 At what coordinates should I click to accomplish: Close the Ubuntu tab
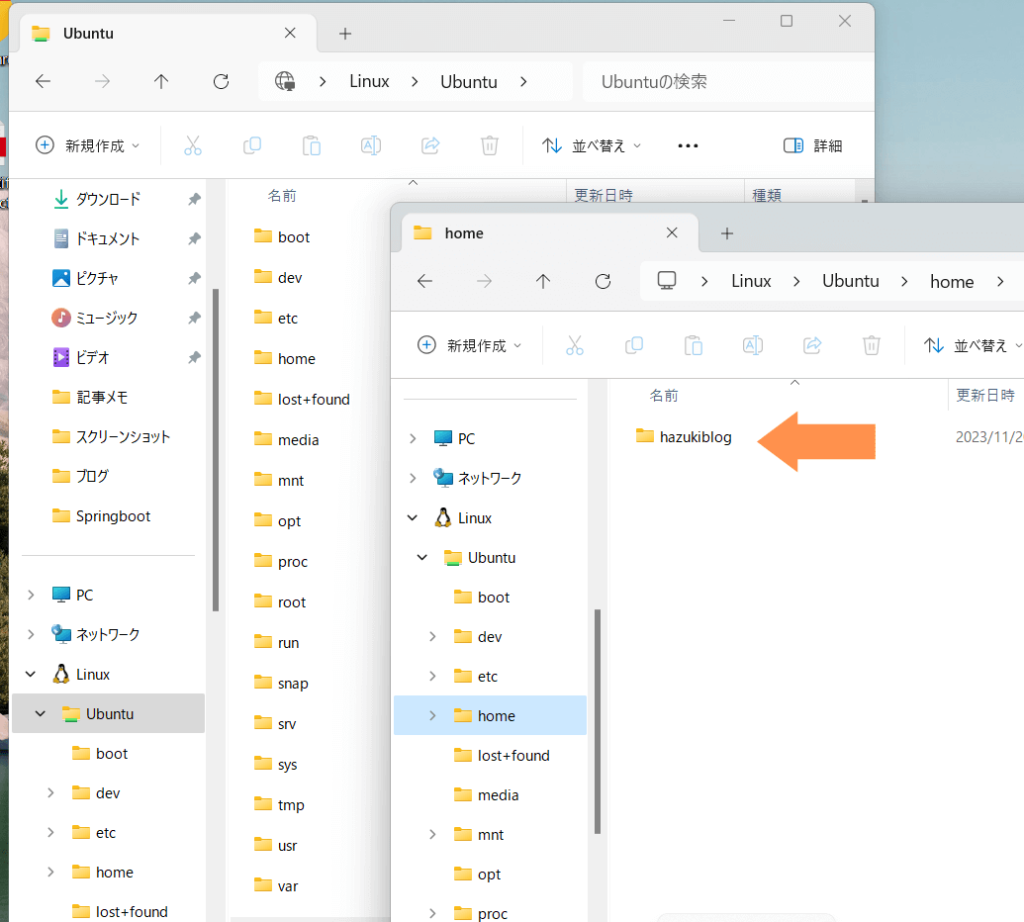pos(291,33)
